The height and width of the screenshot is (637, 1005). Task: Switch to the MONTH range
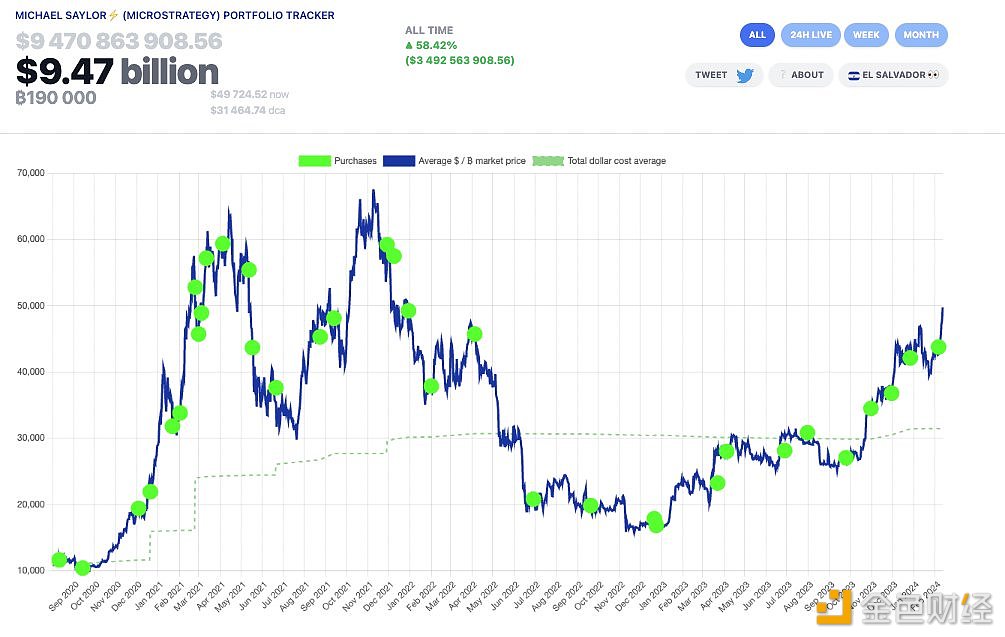tap(921, 35)
